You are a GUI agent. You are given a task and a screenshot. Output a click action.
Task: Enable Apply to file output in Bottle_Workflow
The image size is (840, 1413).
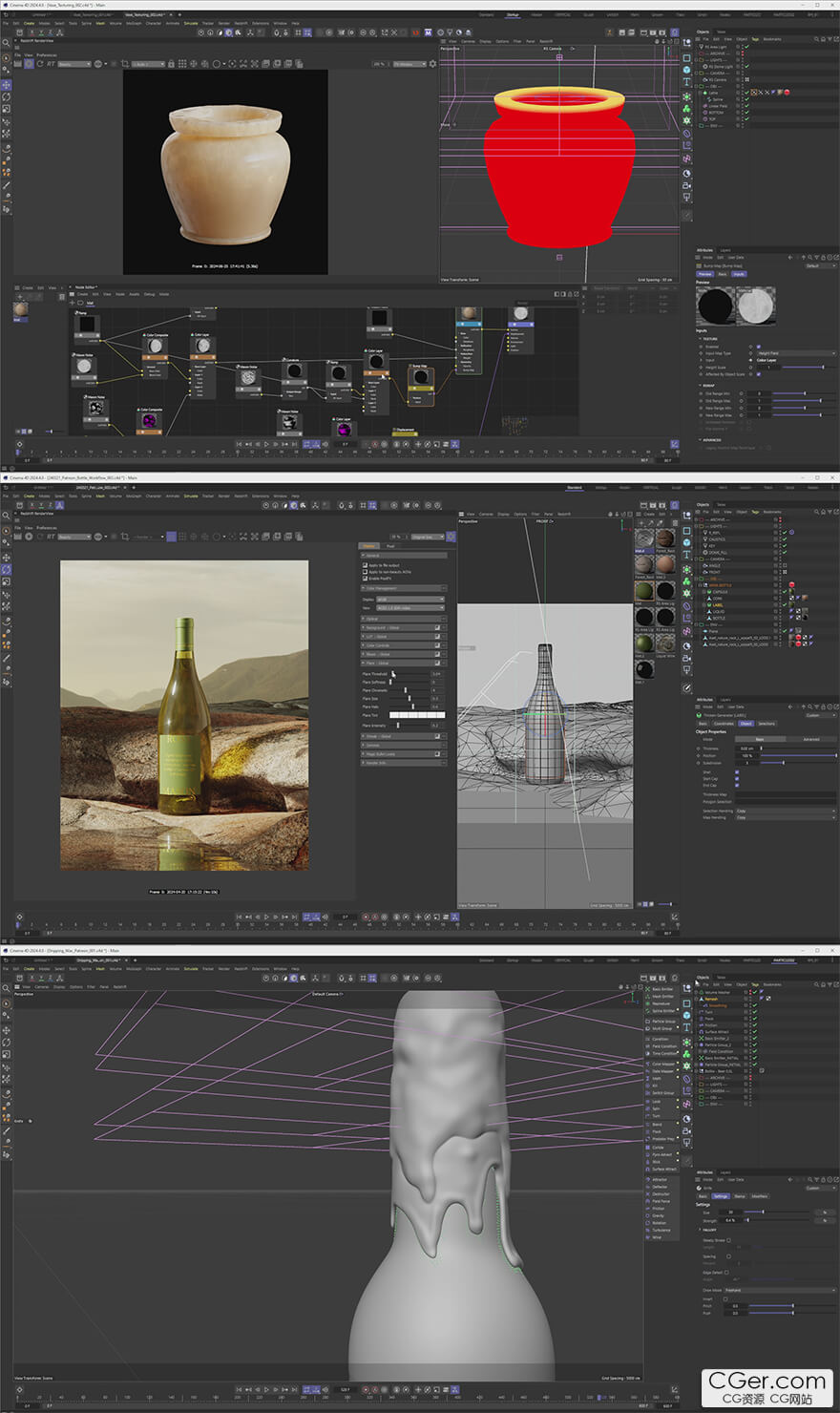[x=365, y=565]
